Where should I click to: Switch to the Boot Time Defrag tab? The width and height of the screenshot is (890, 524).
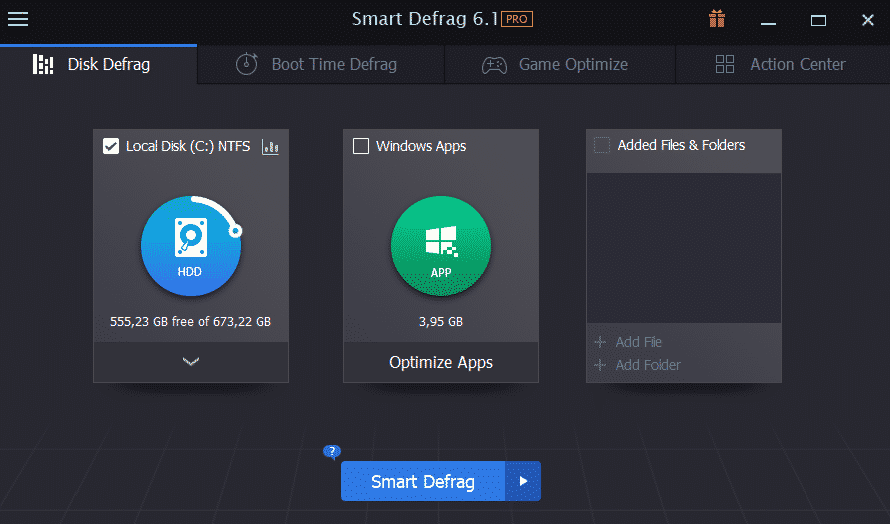tap(320, 64)
